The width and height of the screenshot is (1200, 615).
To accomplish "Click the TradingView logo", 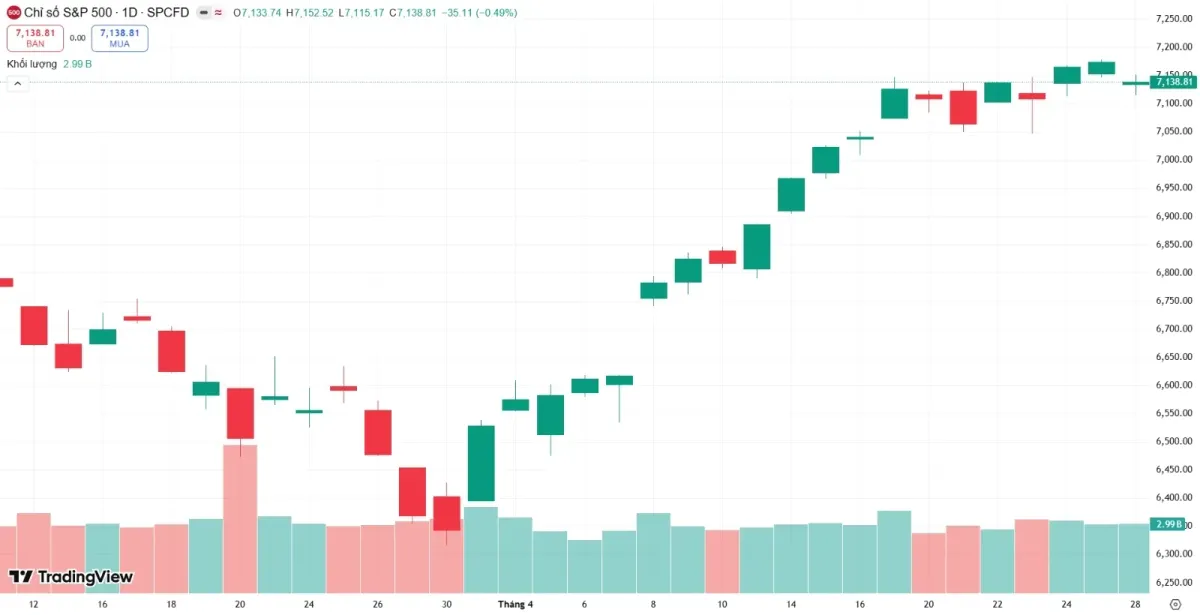I will point(70,577).
